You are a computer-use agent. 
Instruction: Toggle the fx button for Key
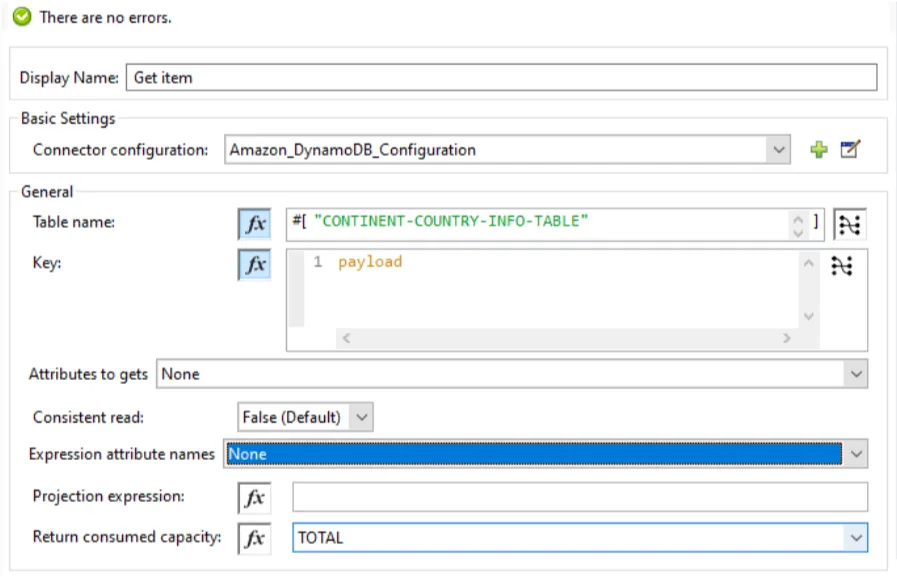coord(255,264)
